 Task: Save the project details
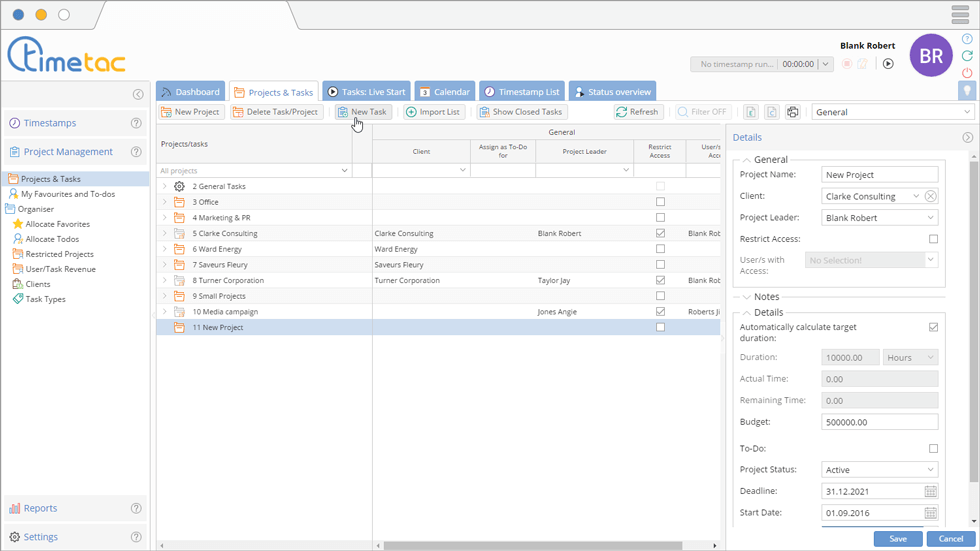pos(898,539)
